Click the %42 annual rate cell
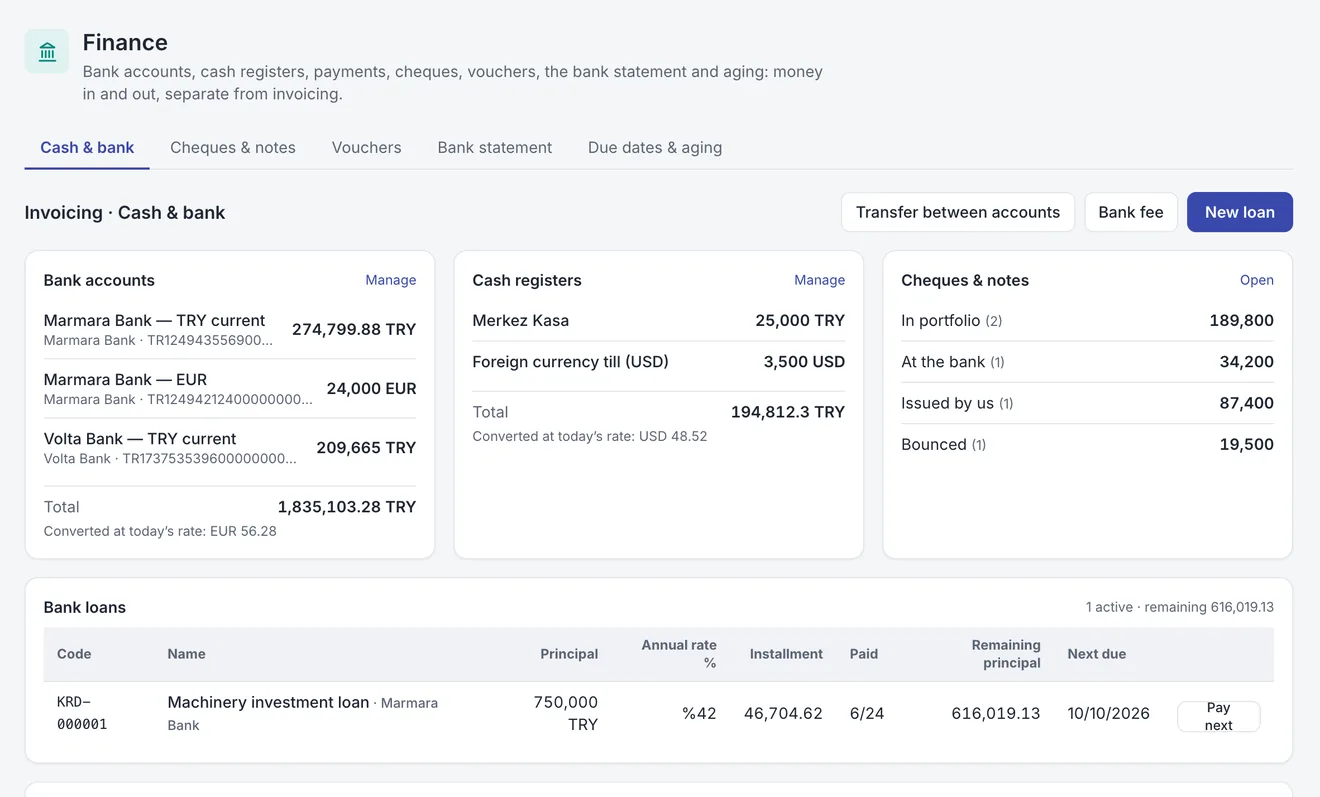This screenshot has width=1320, height=797. coord(700,713)
